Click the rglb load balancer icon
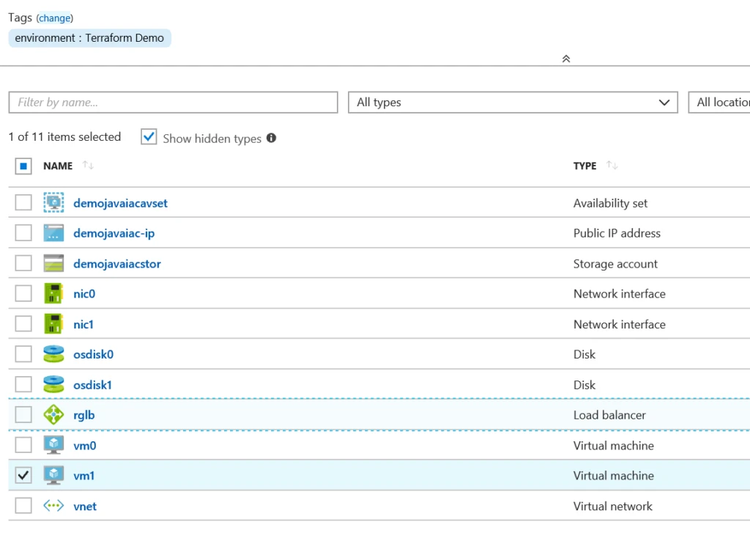750x541 pixels. coord(54,415)
